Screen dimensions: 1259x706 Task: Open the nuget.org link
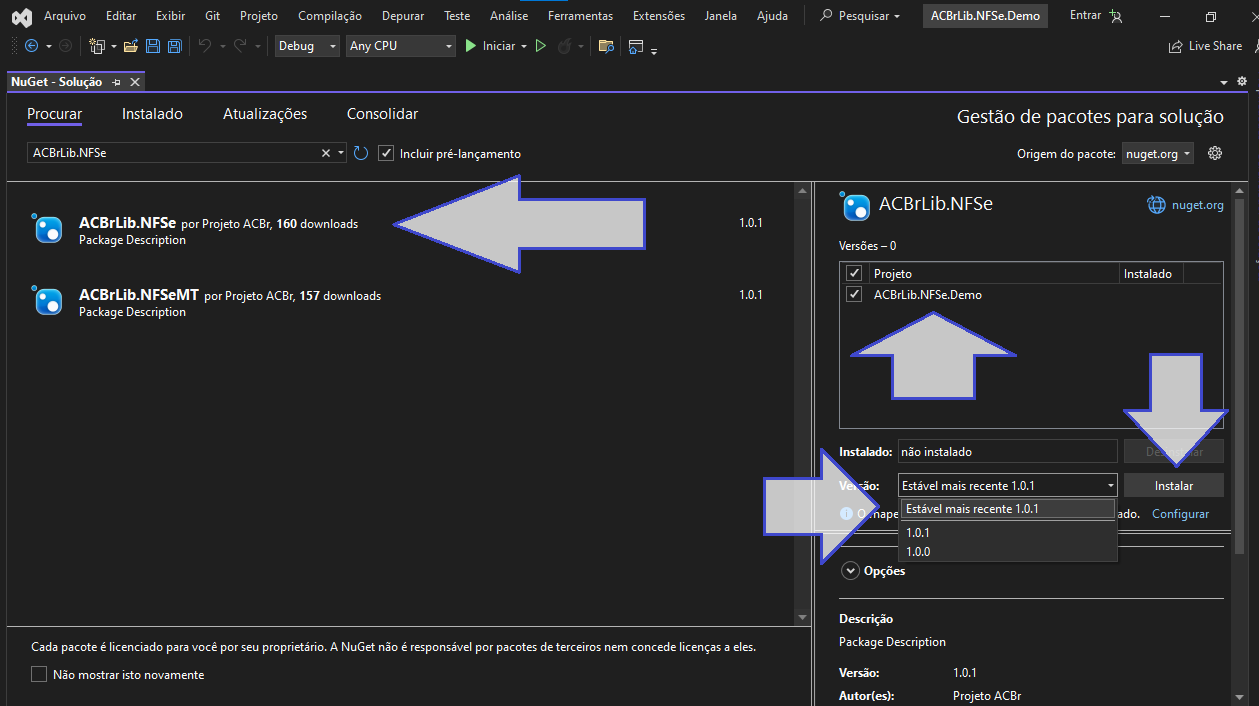click(1197, 205)
